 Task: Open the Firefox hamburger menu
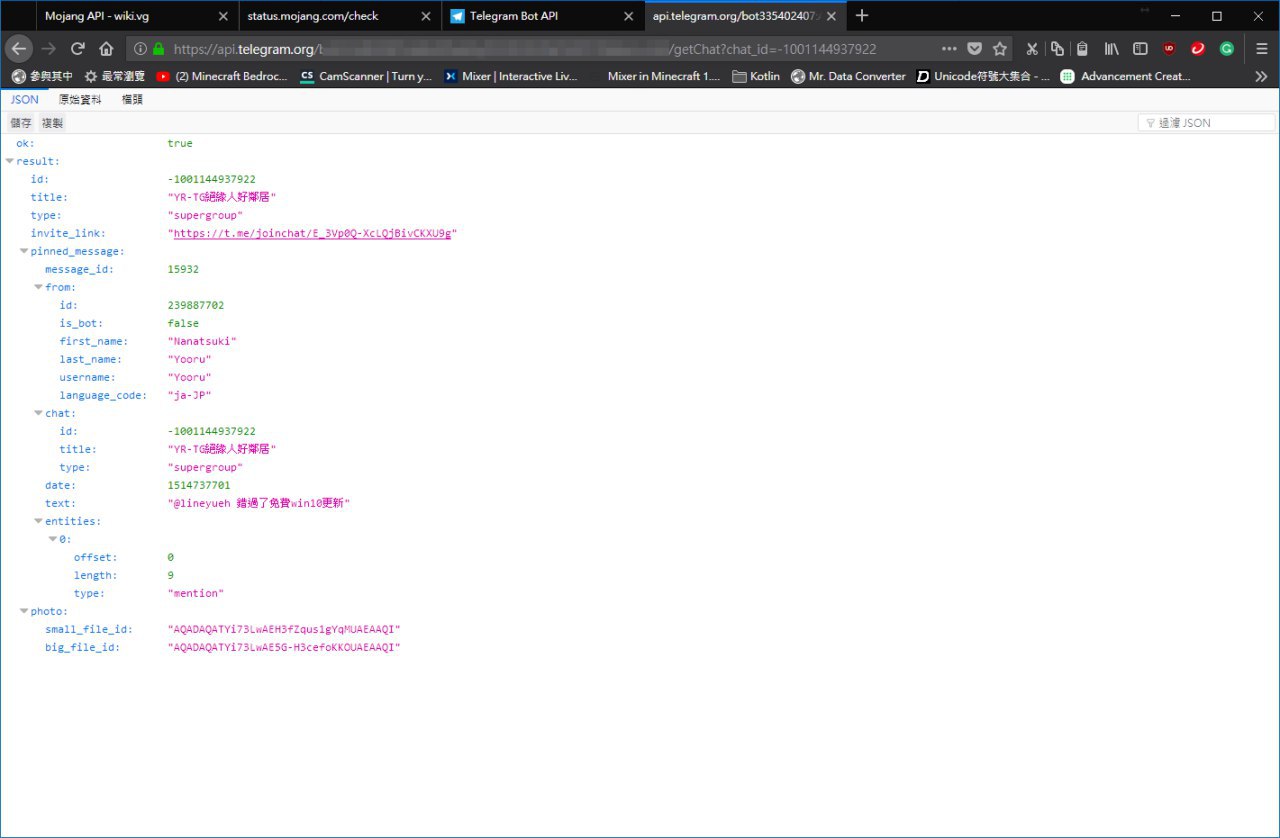(1262, 48)
